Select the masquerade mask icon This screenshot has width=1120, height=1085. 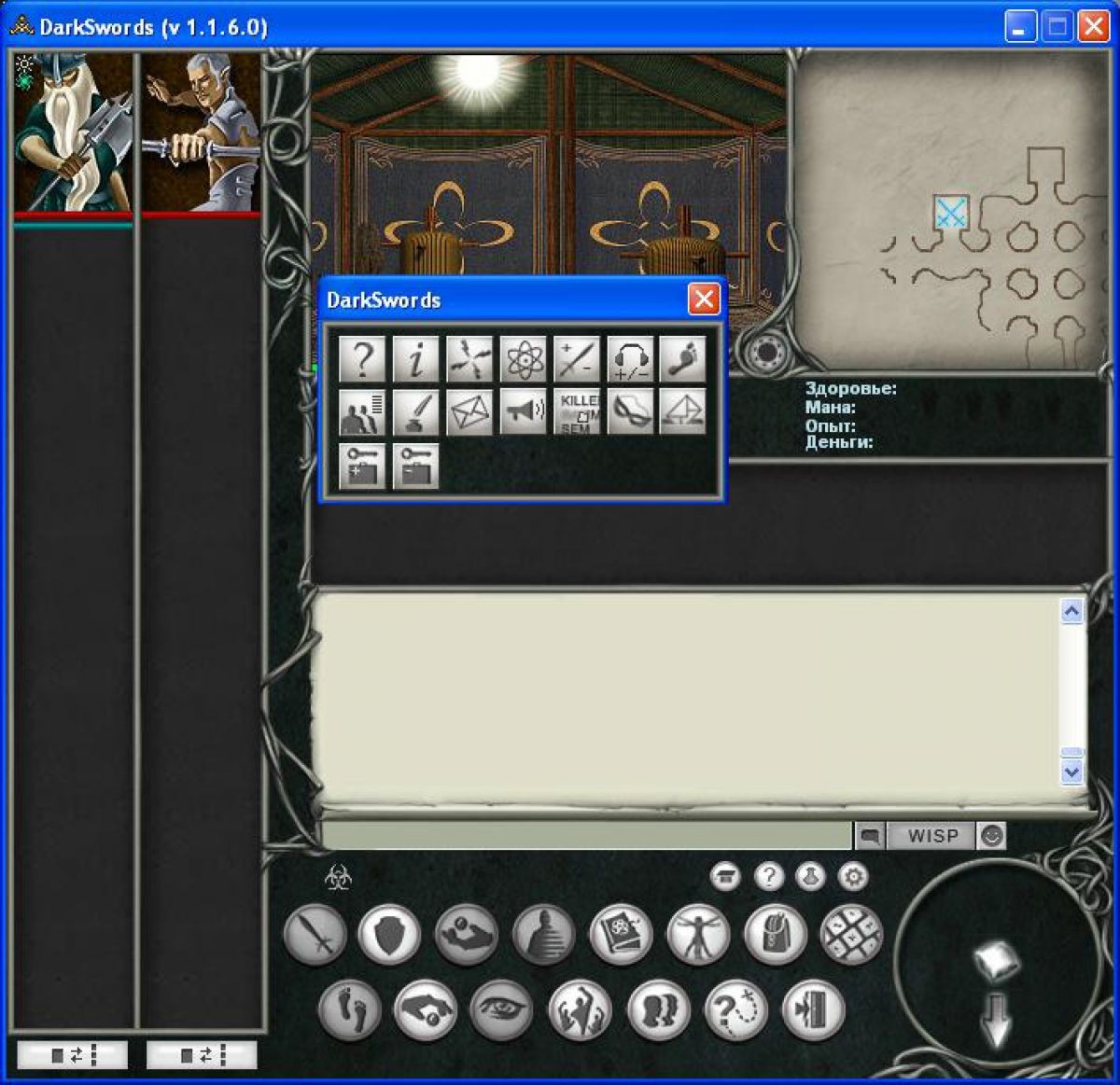(x=630, y=412)
